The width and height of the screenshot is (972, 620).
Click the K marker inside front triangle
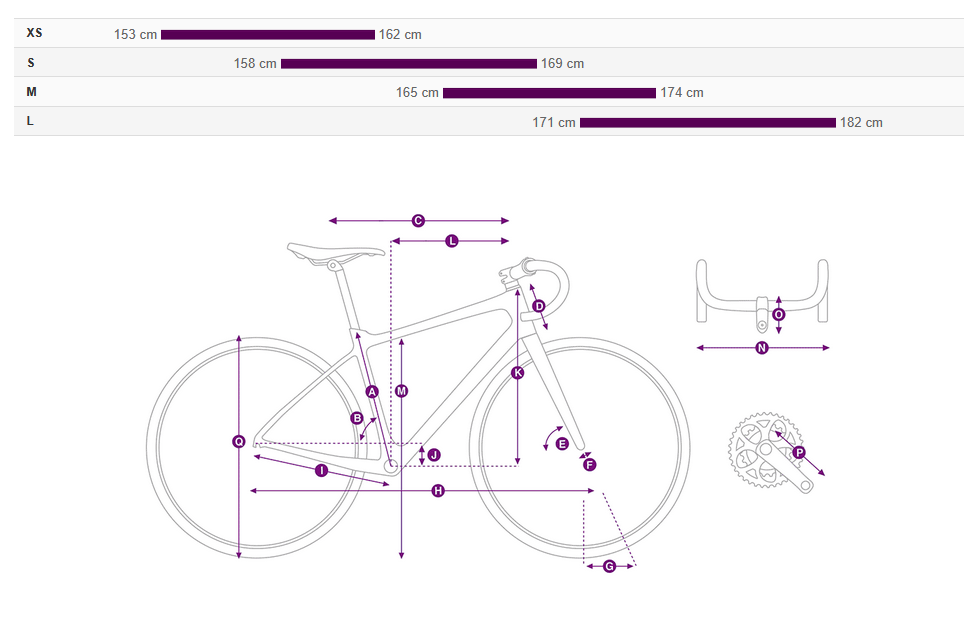coord(517,373)
